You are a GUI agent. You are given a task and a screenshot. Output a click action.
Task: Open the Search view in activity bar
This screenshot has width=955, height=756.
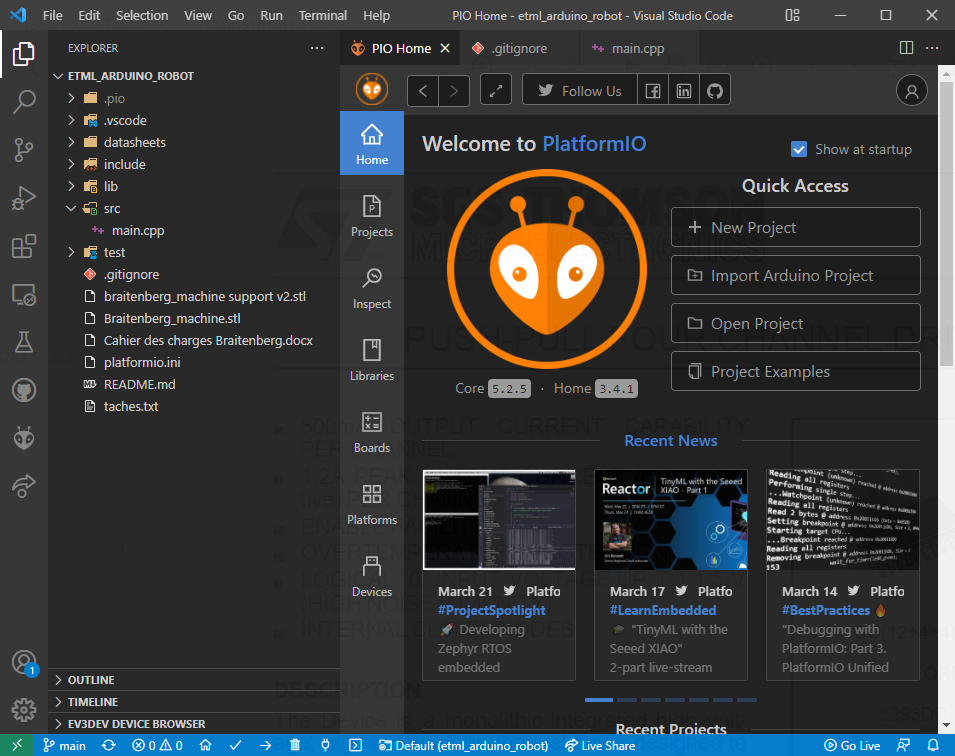click(x=24, y=102)
